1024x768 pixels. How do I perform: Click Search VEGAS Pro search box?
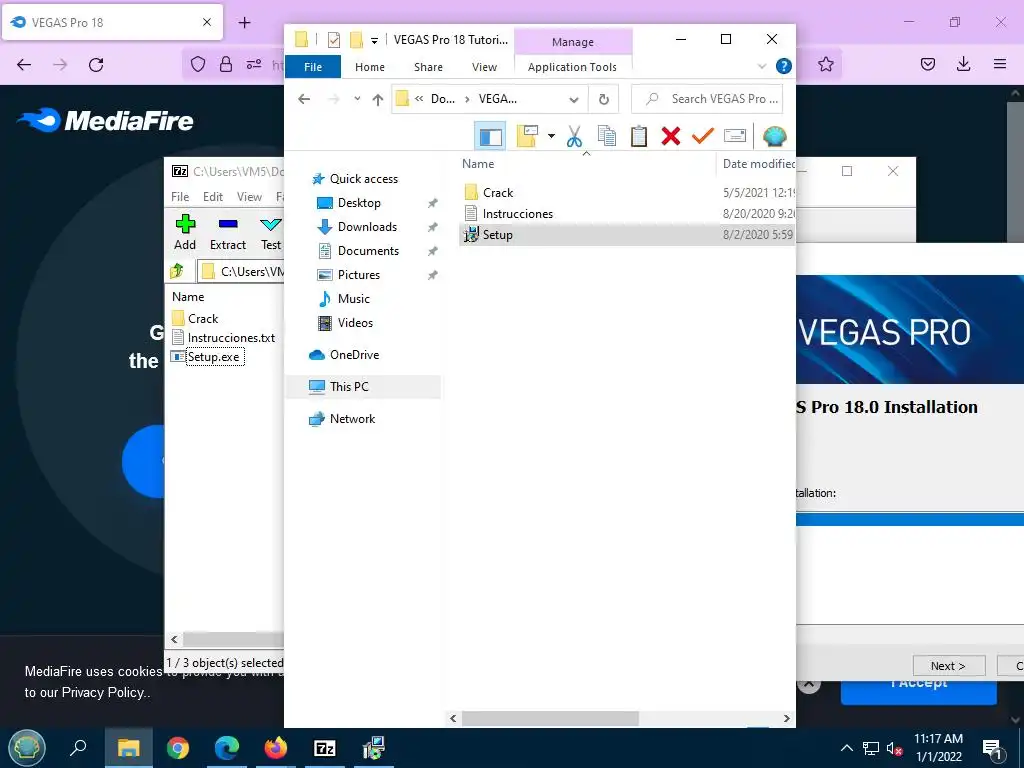(707, 99)
